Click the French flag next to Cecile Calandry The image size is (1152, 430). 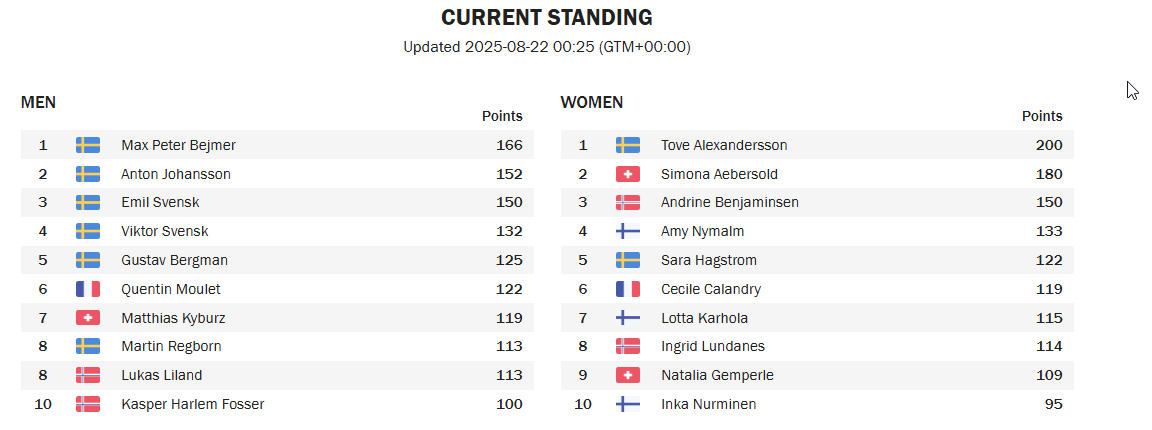[627, 289]
